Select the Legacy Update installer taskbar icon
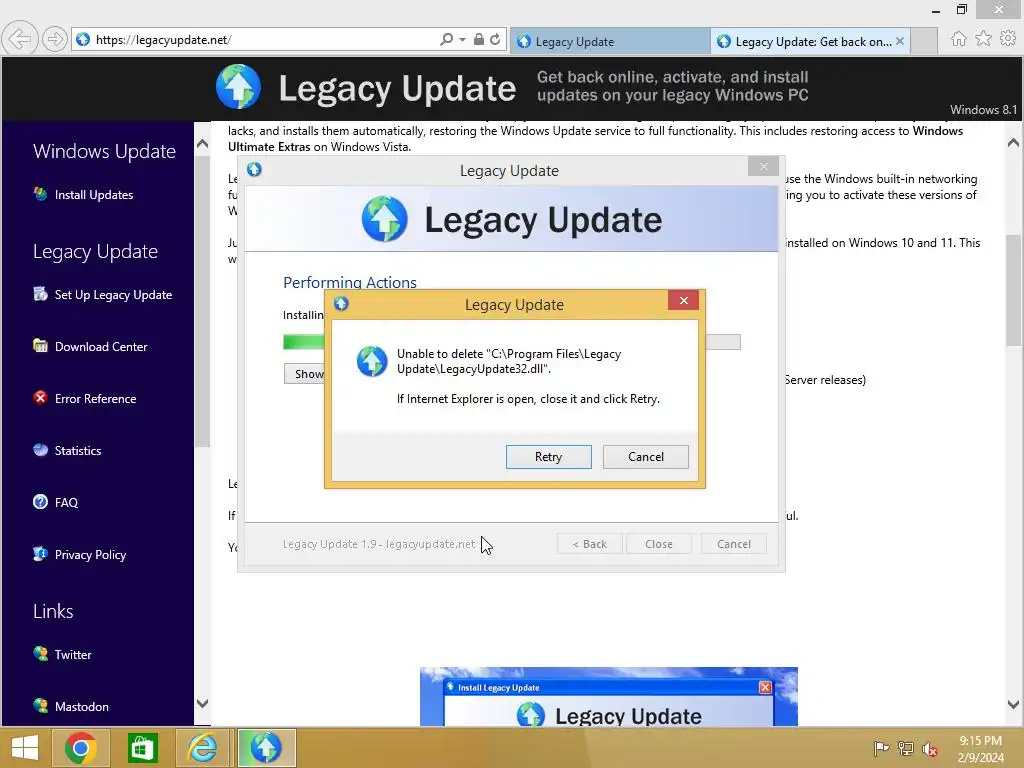This screenshot has height=768, width=1024. pyautogui.click(x=266, y=748)
